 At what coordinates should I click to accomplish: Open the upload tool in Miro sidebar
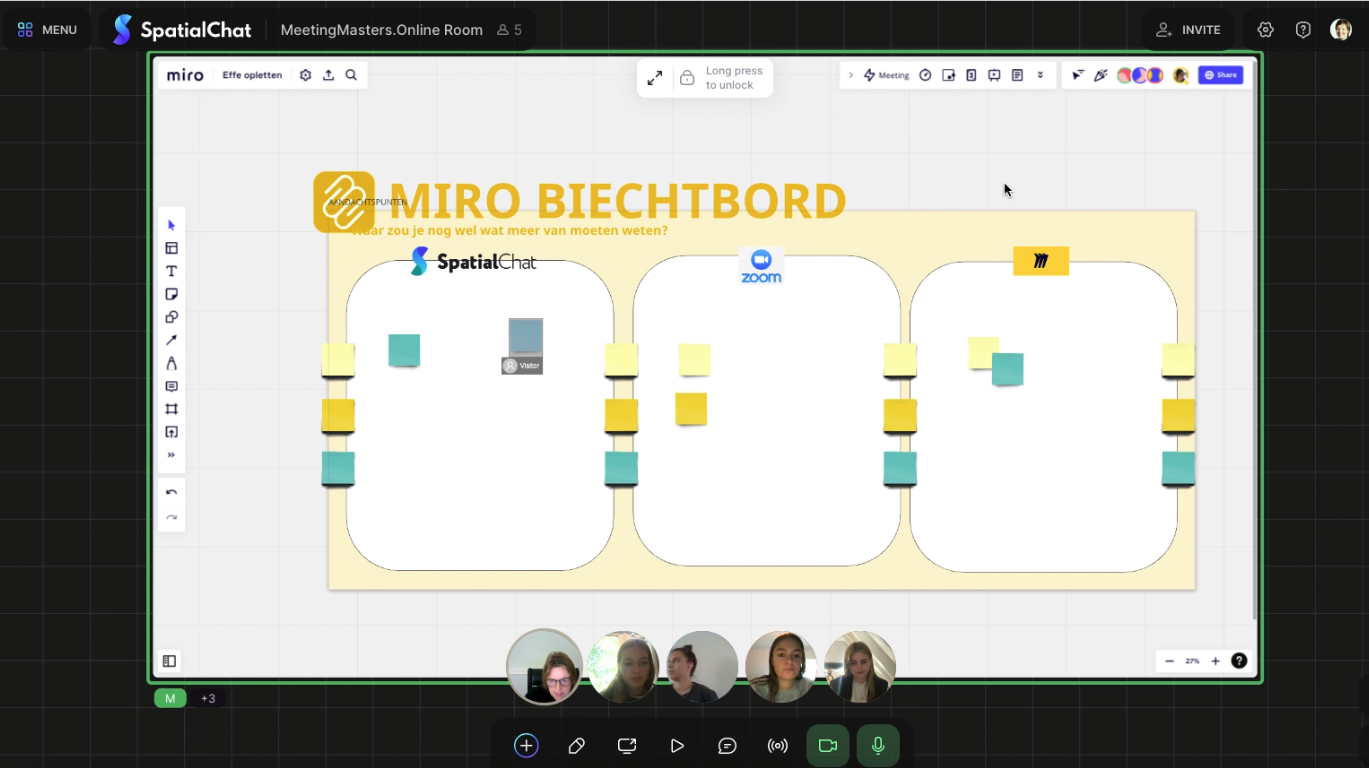click(x=171, y=432)
